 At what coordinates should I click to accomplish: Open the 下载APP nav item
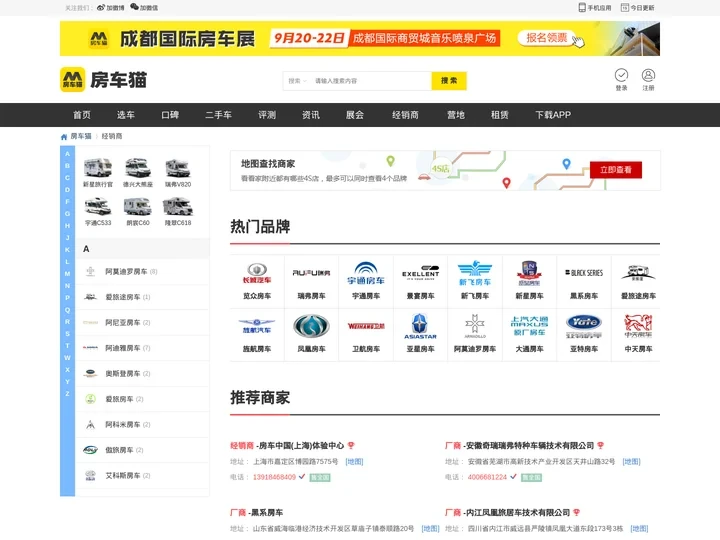click(x=553, y=115)
